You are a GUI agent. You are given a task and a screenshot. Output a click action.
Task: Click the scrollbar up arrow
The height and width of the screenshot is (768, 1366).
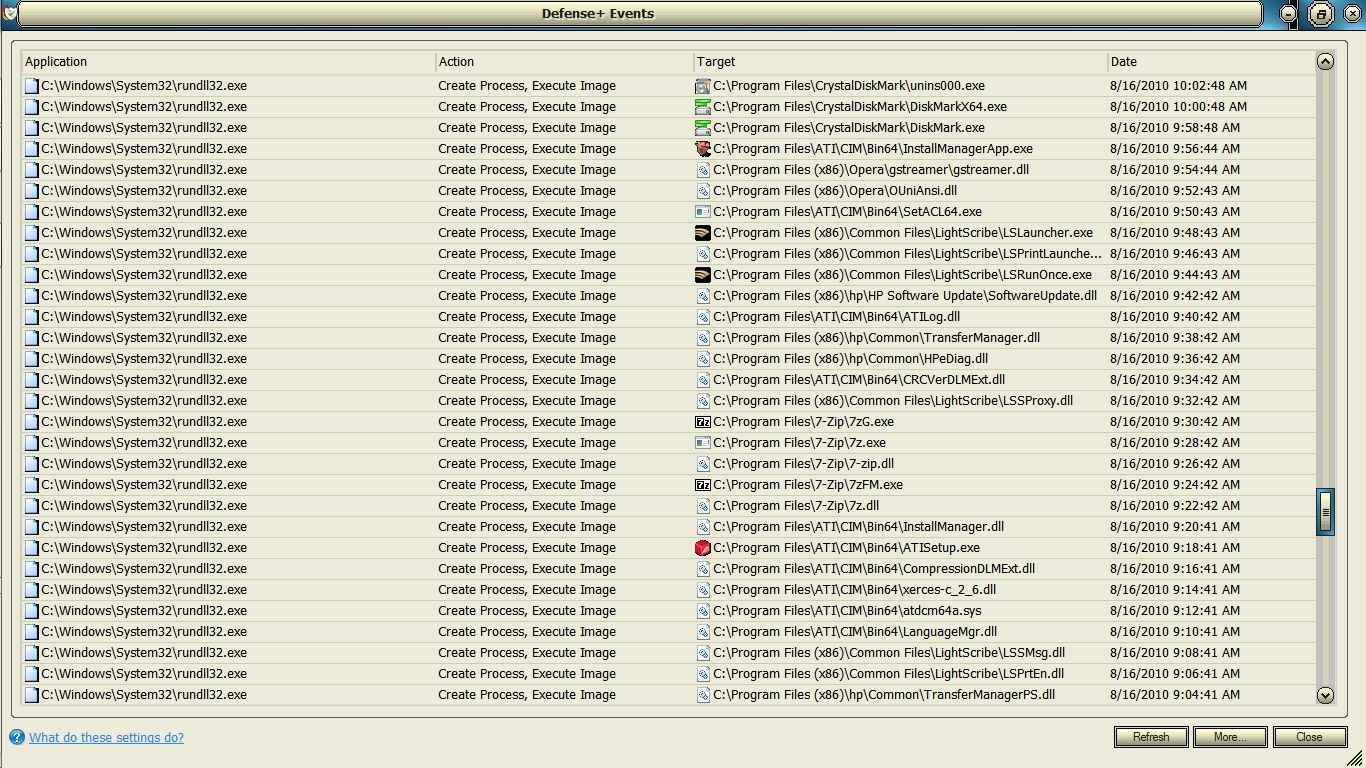coord(1325,62)
